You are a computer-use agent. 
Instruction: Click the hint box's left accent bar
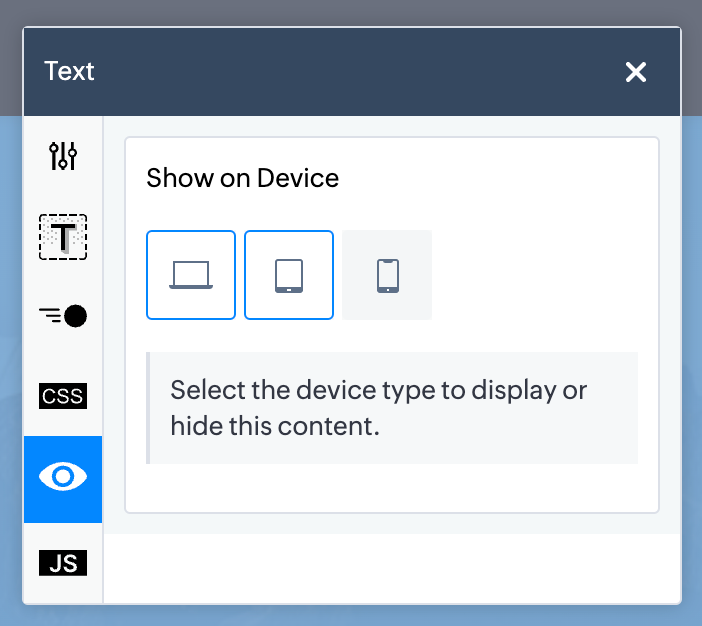pyautogui.click(x=148, y=408)
